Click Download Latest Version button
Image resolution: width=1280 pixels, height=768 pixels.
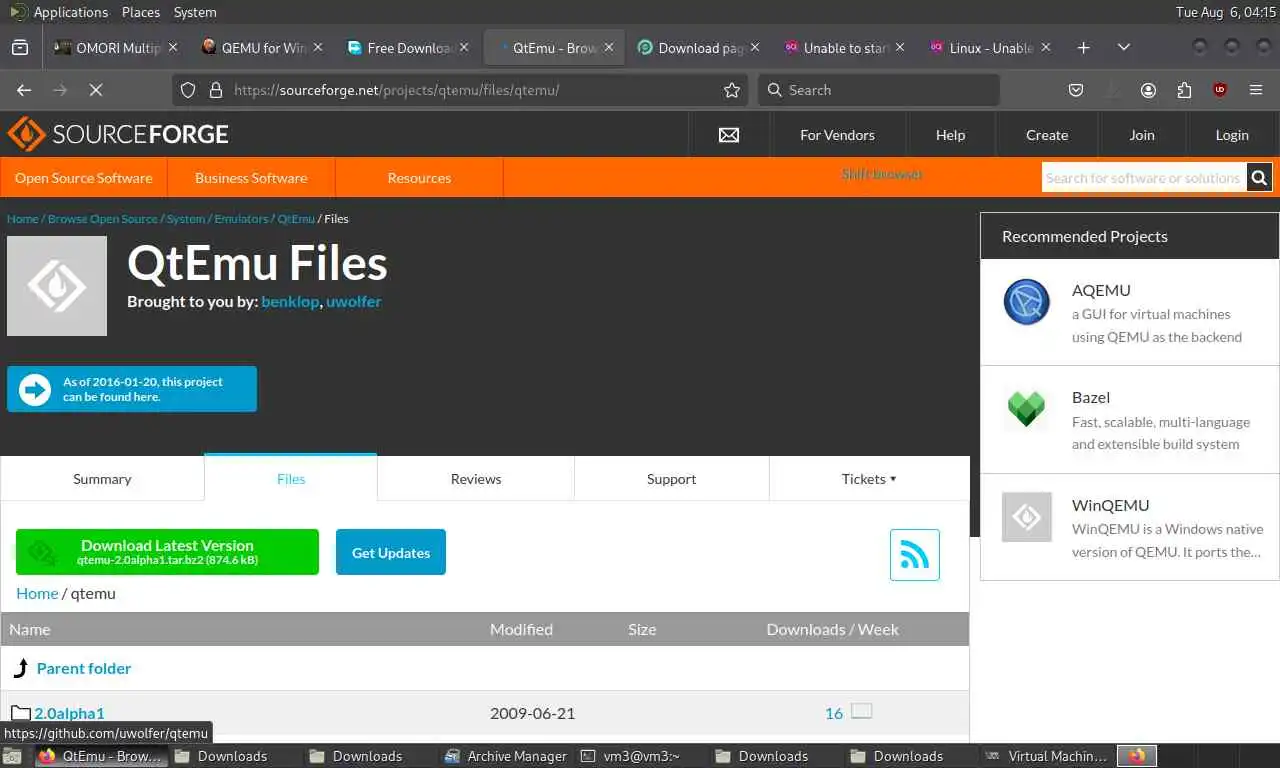pyautogui.click(x=167, y=552)
